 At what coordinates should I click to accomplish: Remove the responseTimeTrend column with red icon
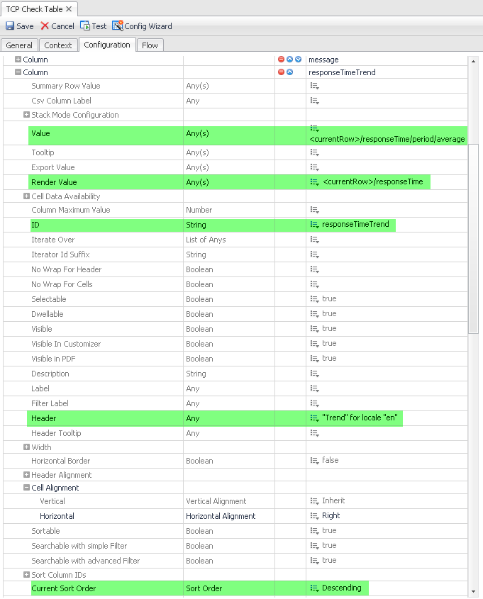pyautogui.click(x=281, y=72)
